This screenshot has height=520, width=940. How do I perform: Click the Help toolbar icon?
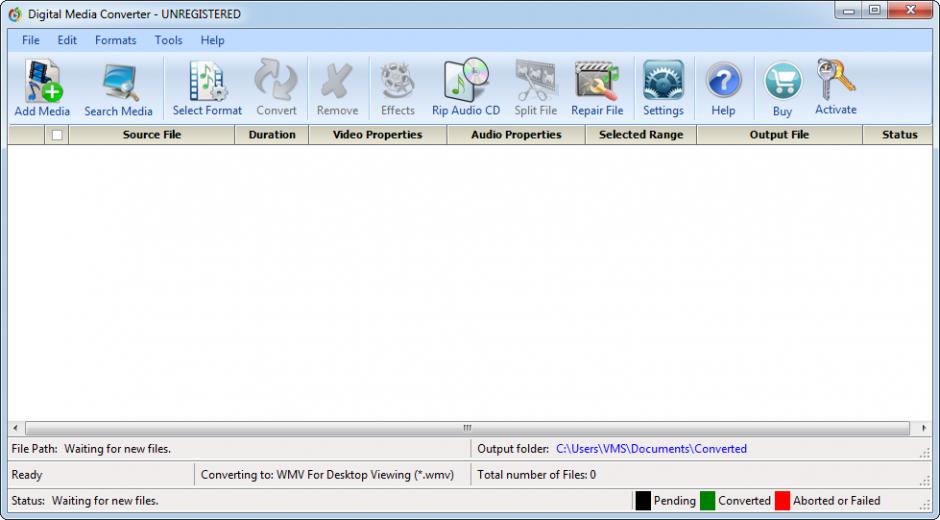723,88
